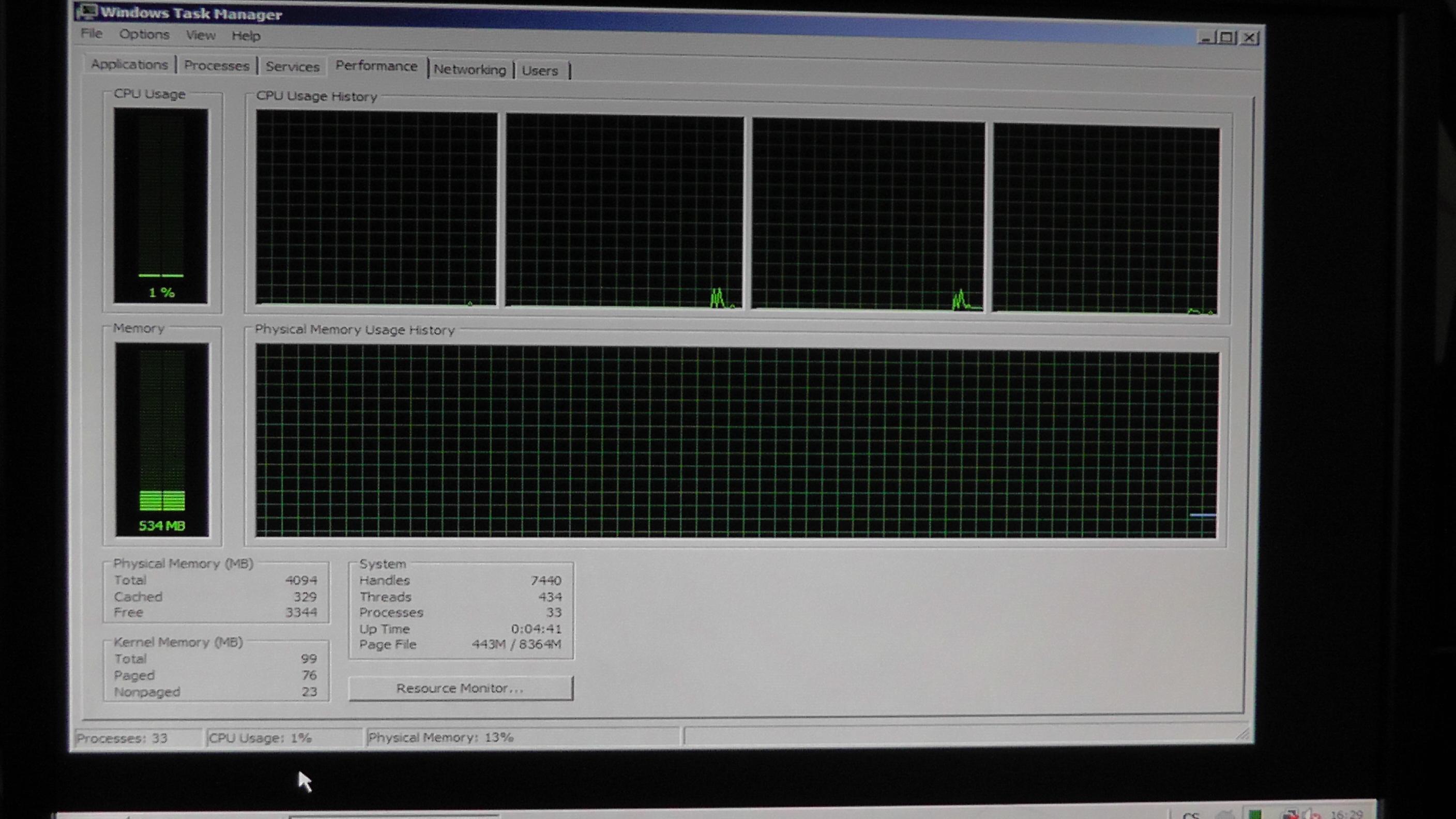Switch to the Users tab
Viewport: 1456px width, 819px height.
coord(540,71)
